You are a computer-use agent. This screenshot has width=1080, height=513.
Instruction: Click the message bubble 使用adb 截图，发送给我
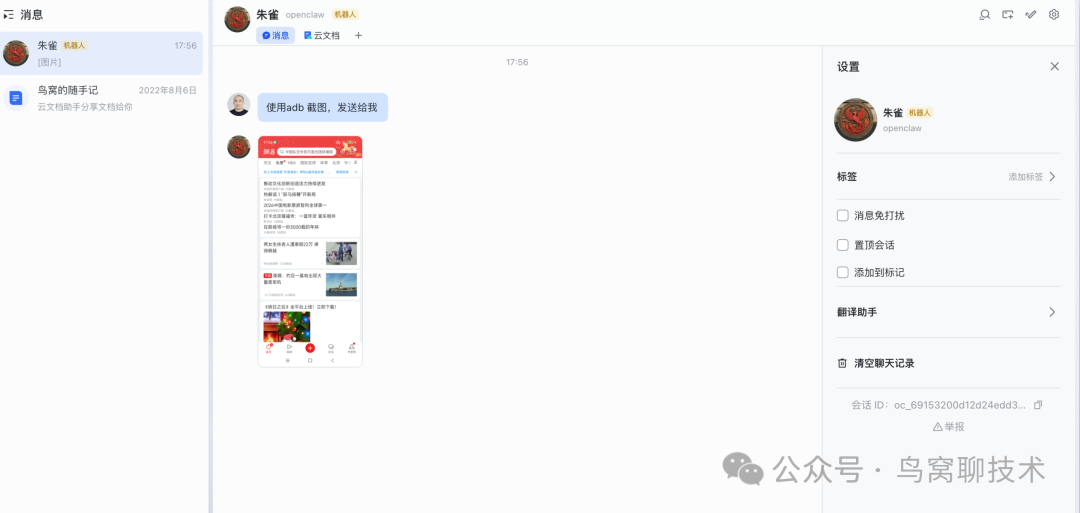tap(322, 107)
